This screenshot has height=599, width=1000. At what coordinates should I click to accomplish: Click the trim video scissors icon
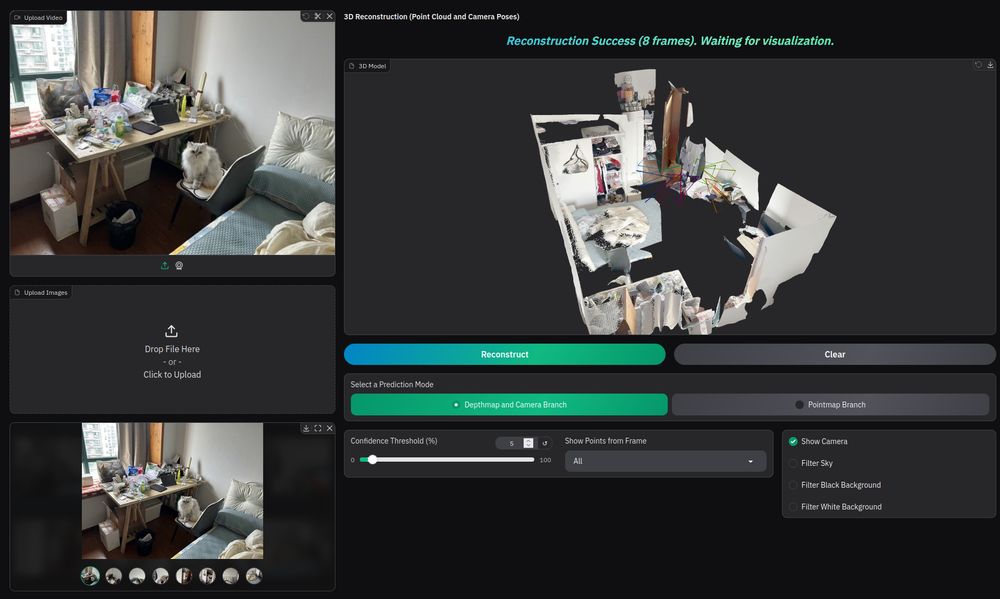tap(318, 16)
